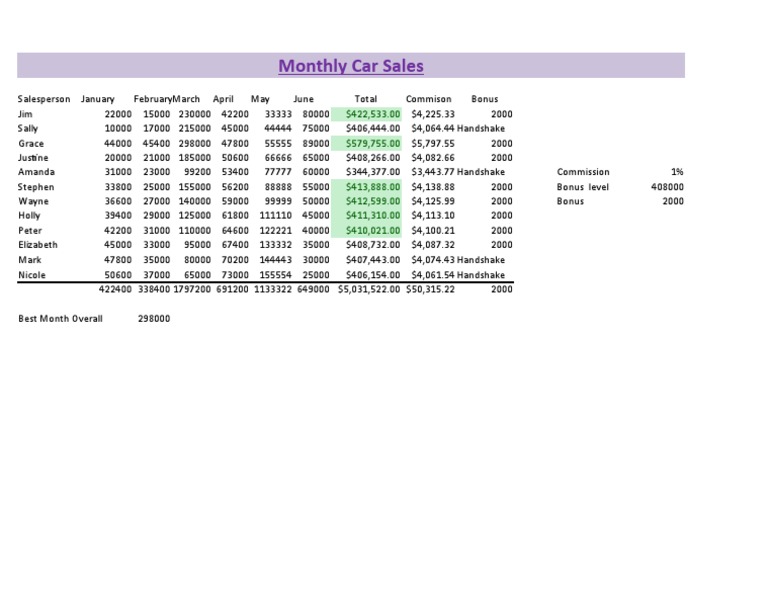Click Nicole's May value 155554
This screenshot has height=594, width=768.
[x=275, y=275]
